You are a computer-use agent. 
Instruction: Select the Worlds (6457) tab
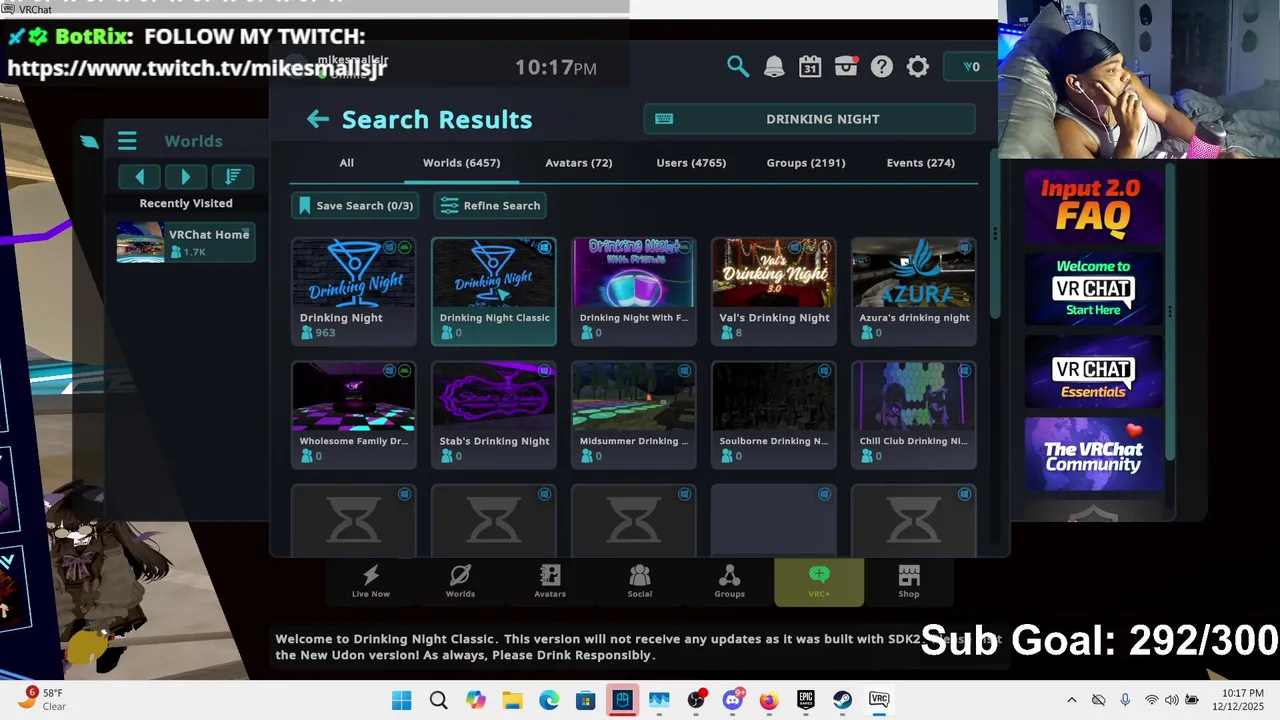point(461,163)
